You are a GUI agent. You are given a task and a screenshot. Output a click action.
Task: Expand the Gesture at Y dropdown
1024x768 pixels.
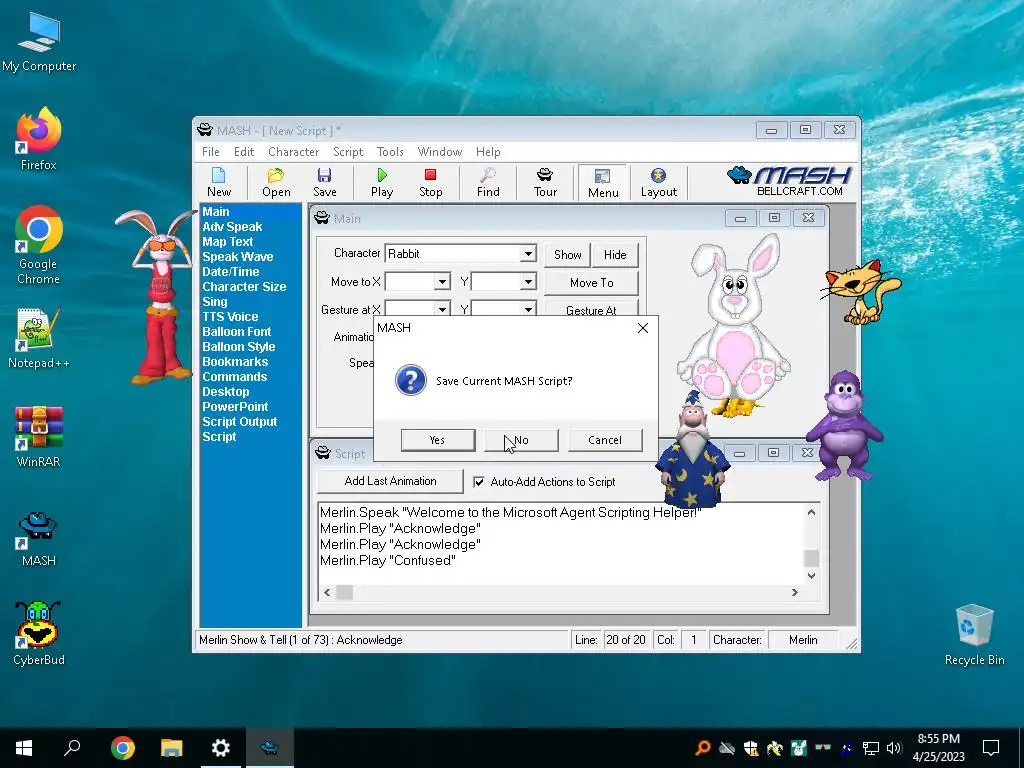click(528, 309)
